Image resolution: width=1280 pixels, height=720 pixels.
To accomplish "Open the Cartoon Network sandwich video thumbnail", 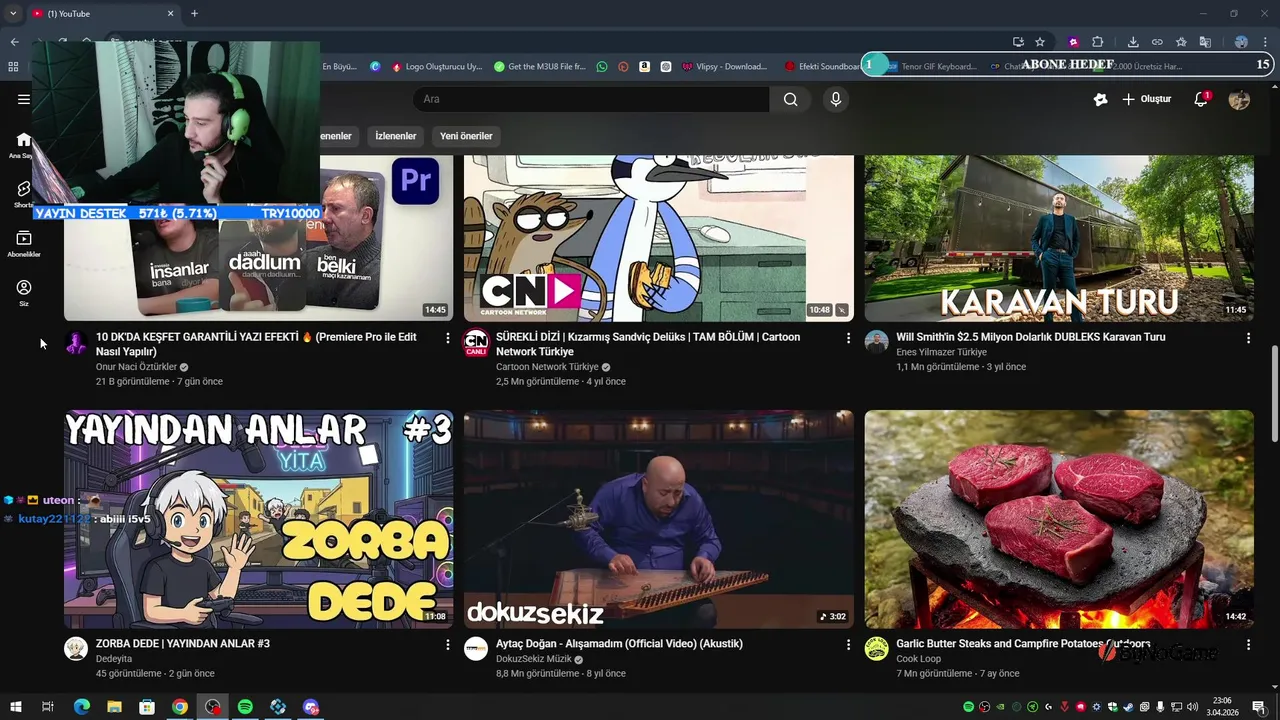I will click(x=659, y=238).
